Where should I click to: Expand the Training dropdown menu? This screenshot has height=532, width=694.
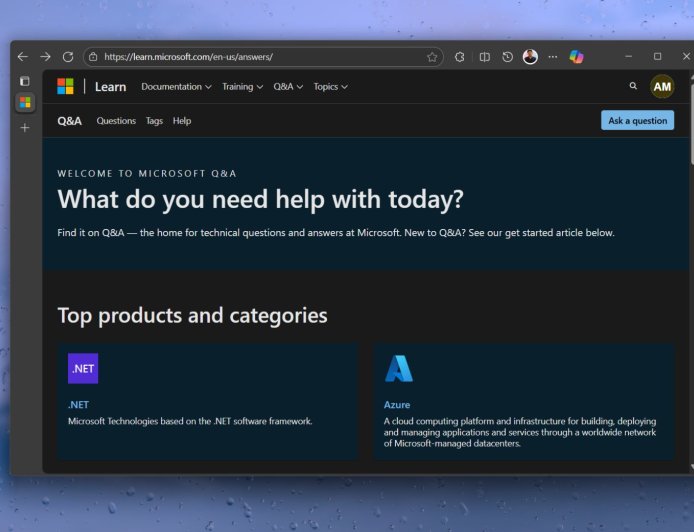tap(242, 87)
